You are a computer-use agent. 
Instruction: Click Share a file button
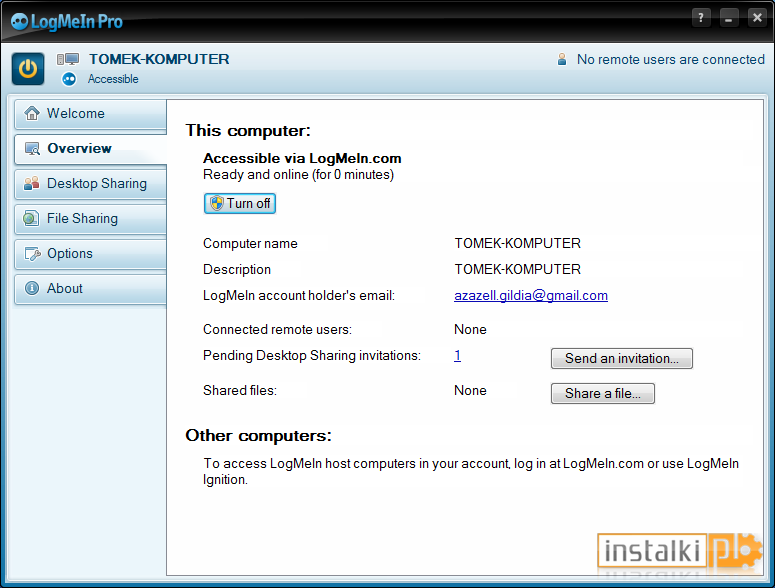click(603, 393)
